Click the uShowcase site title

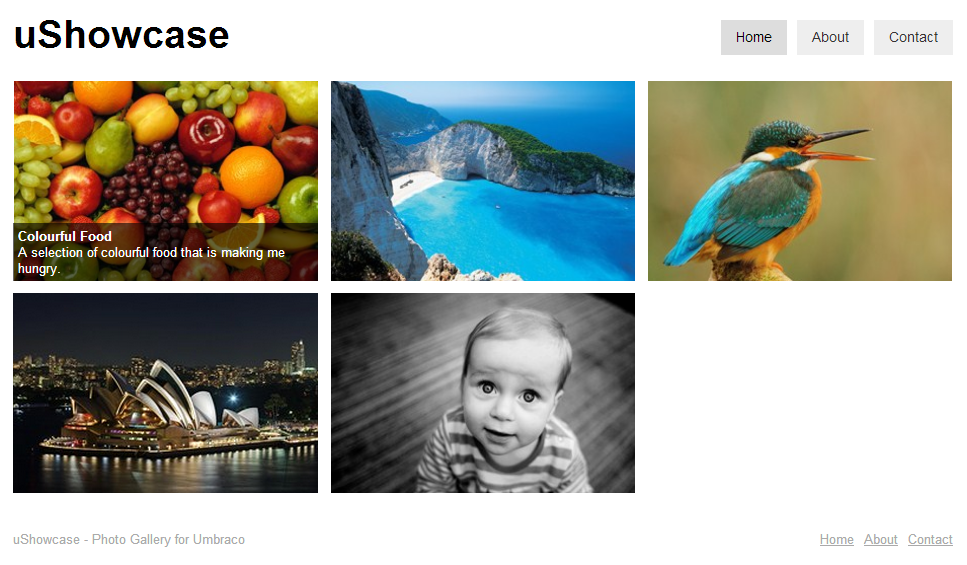point(121,35)
